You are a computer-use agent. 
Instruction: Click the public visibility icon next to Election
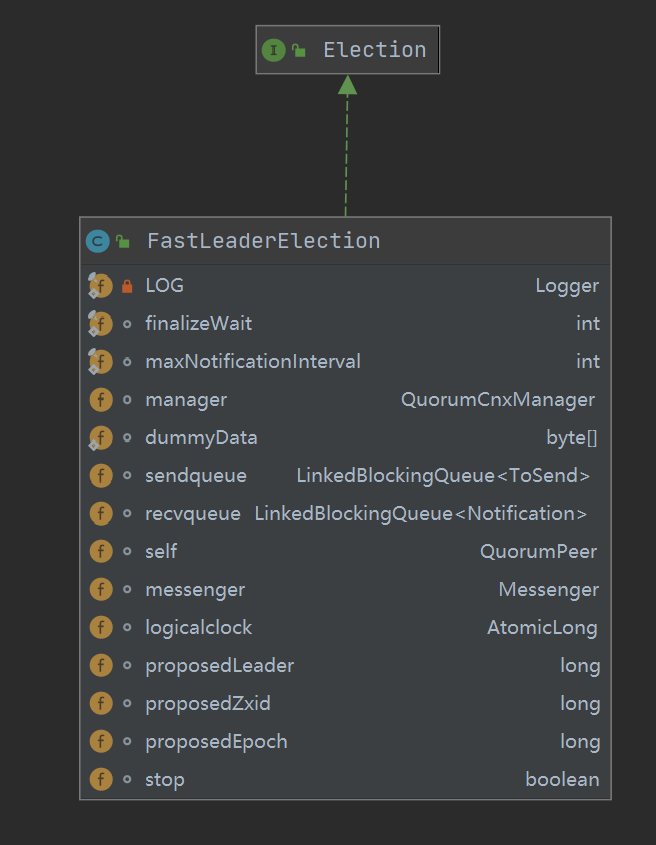pos(299,51)
